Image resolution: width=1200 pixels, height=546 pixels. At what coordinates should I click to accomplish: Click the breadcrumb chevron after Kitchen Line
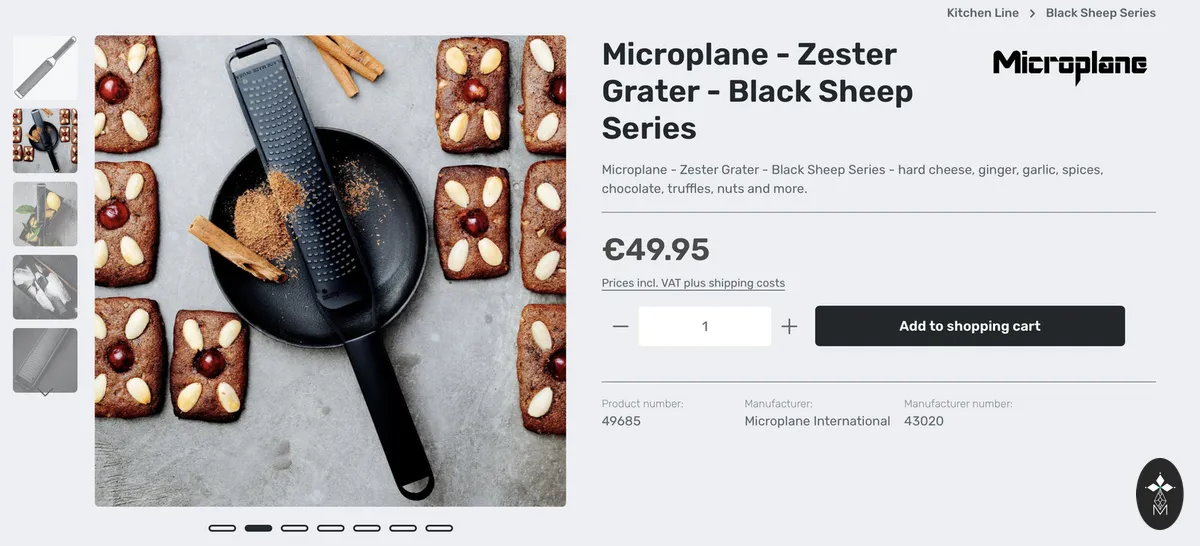pyautogui.click(x=1032, y=13)
